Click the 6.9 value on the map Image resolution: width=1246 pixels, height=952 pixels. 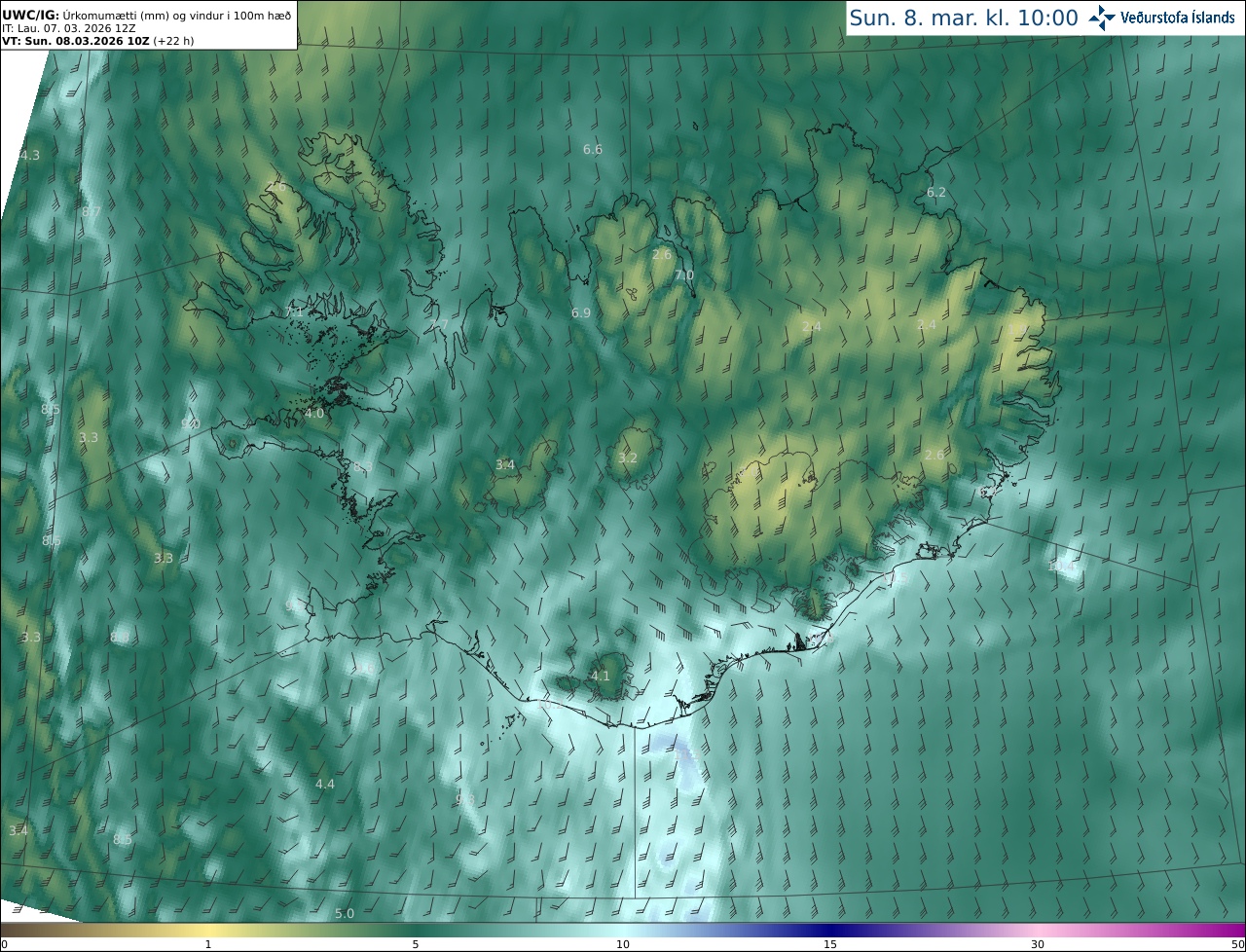(x=581, y=313)
